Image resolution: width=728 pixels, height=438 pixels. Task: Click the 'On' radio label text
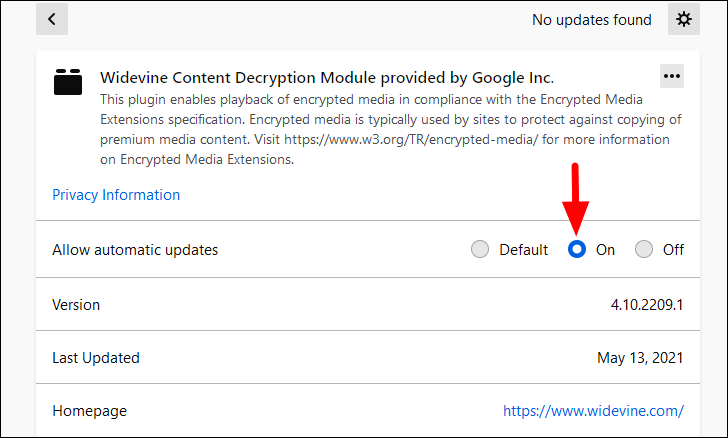pos(605,250)
